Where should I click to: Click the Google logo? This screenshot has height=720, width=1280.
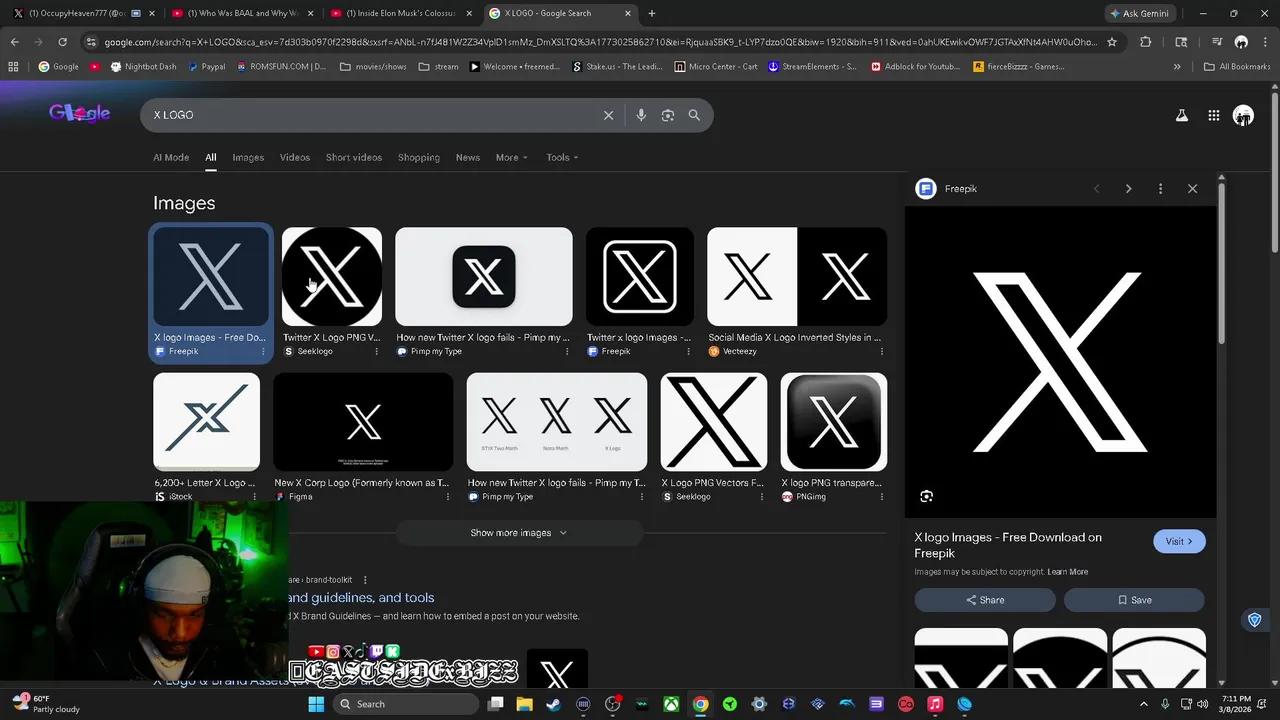click(x=79, y=114)
